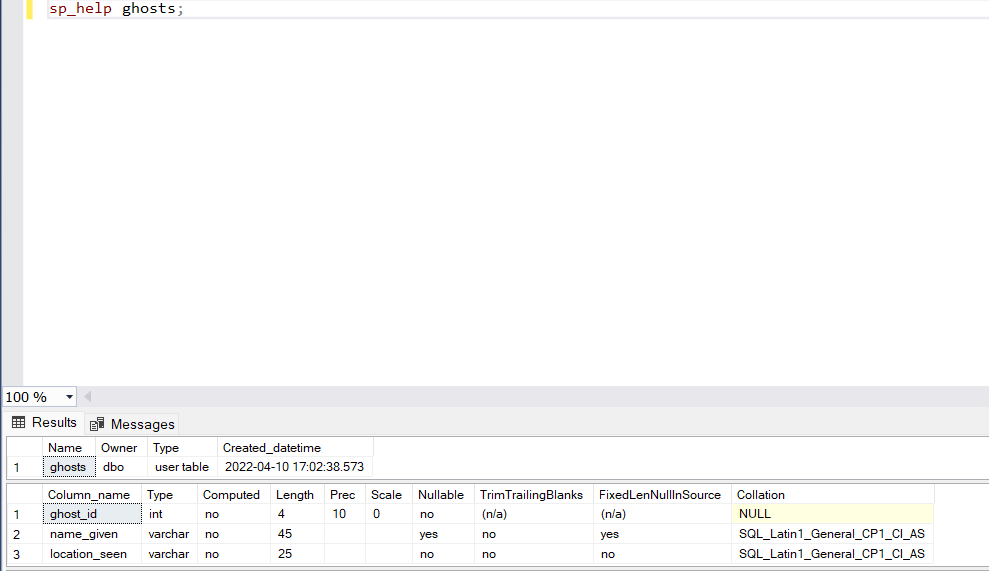Viewport: 989px width, 571px height.
Task: Click the Messages tab icon
Action: tap(97, 424)
